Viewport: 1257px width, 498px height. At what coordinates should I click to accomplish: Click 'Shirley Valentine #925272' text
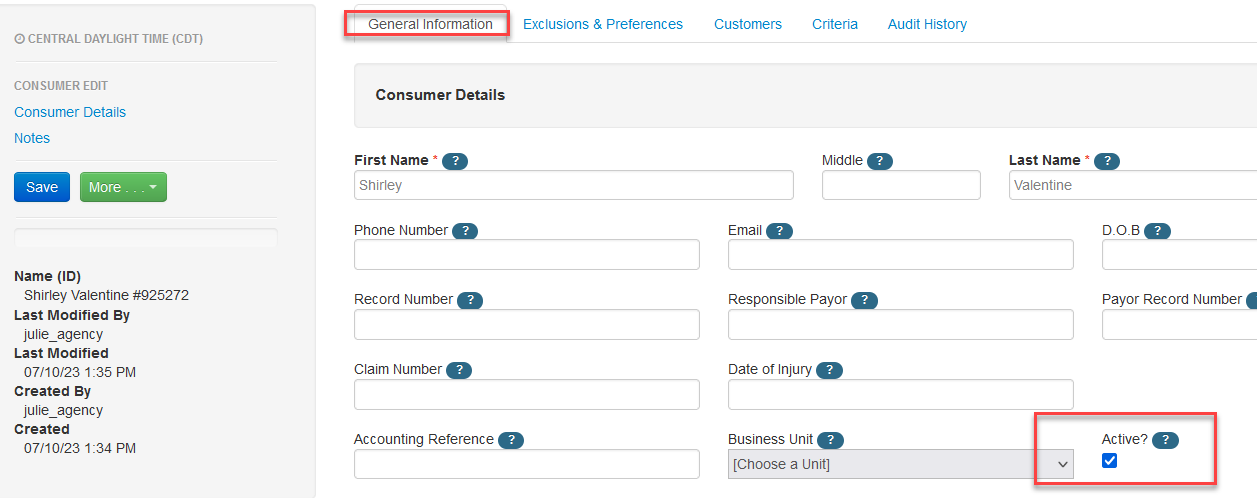click(x=106, y=295)
